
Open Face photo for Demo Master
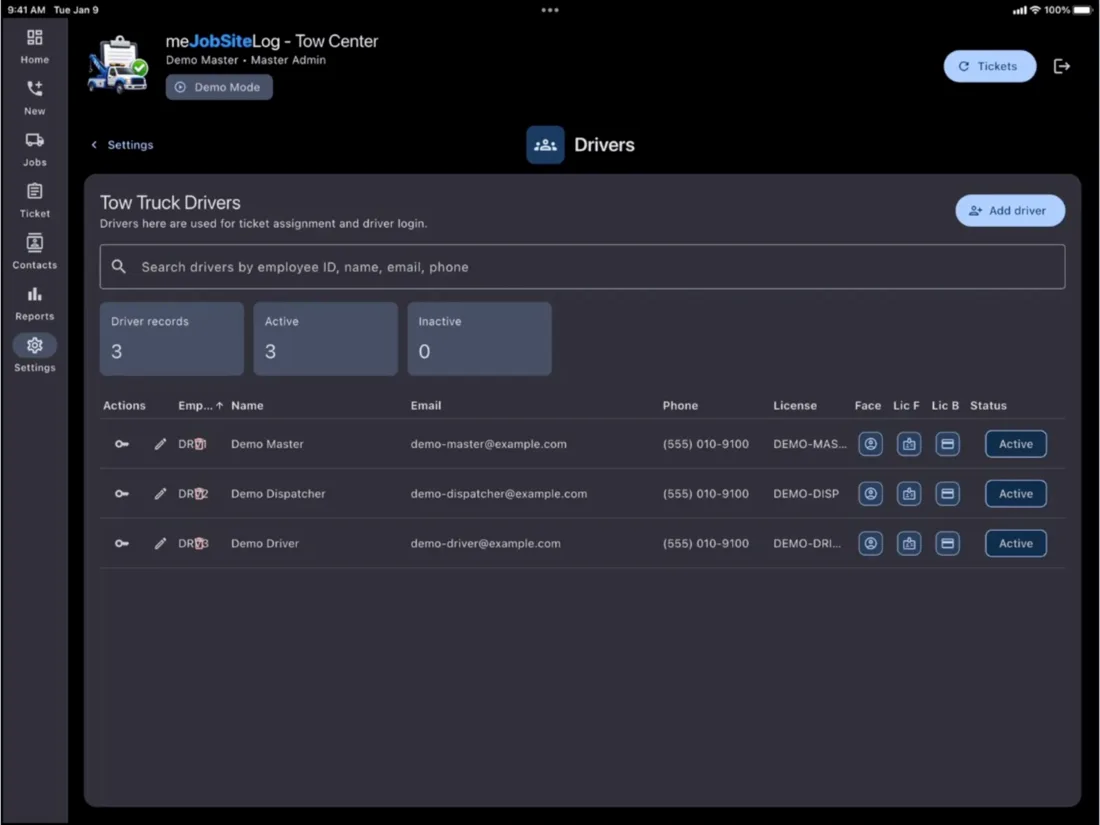tap(871, 444)
